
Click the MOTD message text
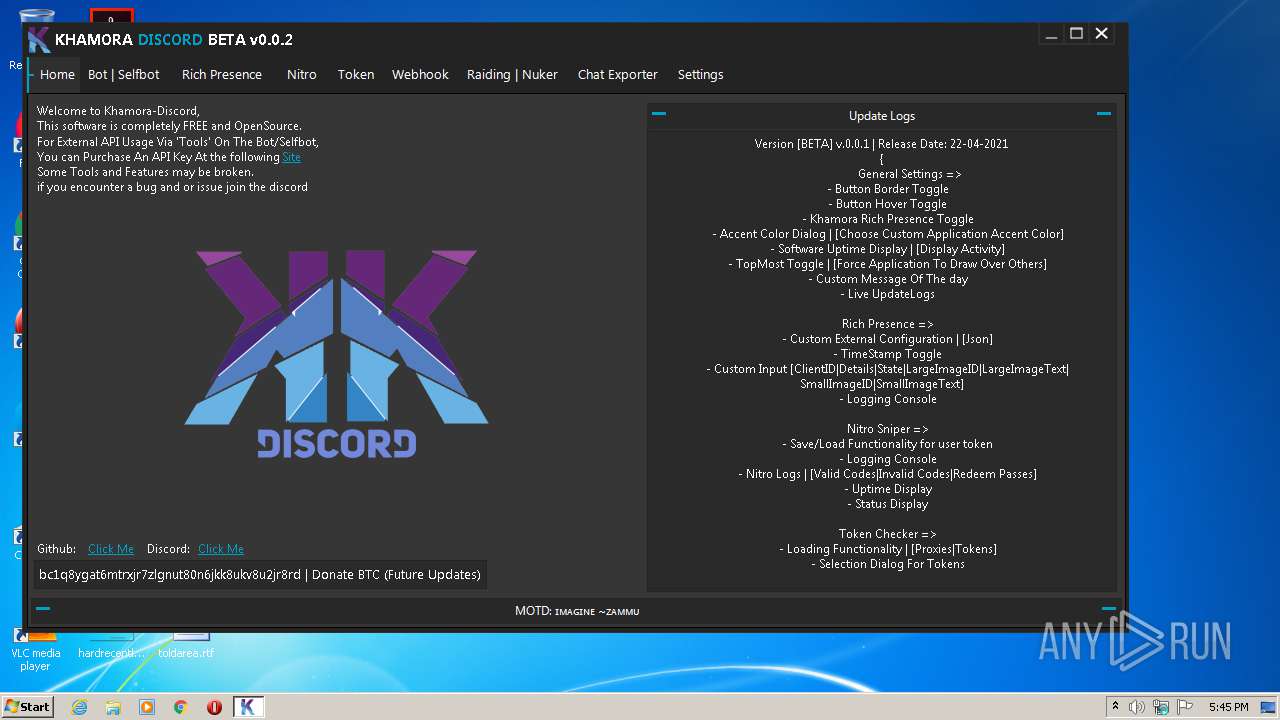point(577,611)
